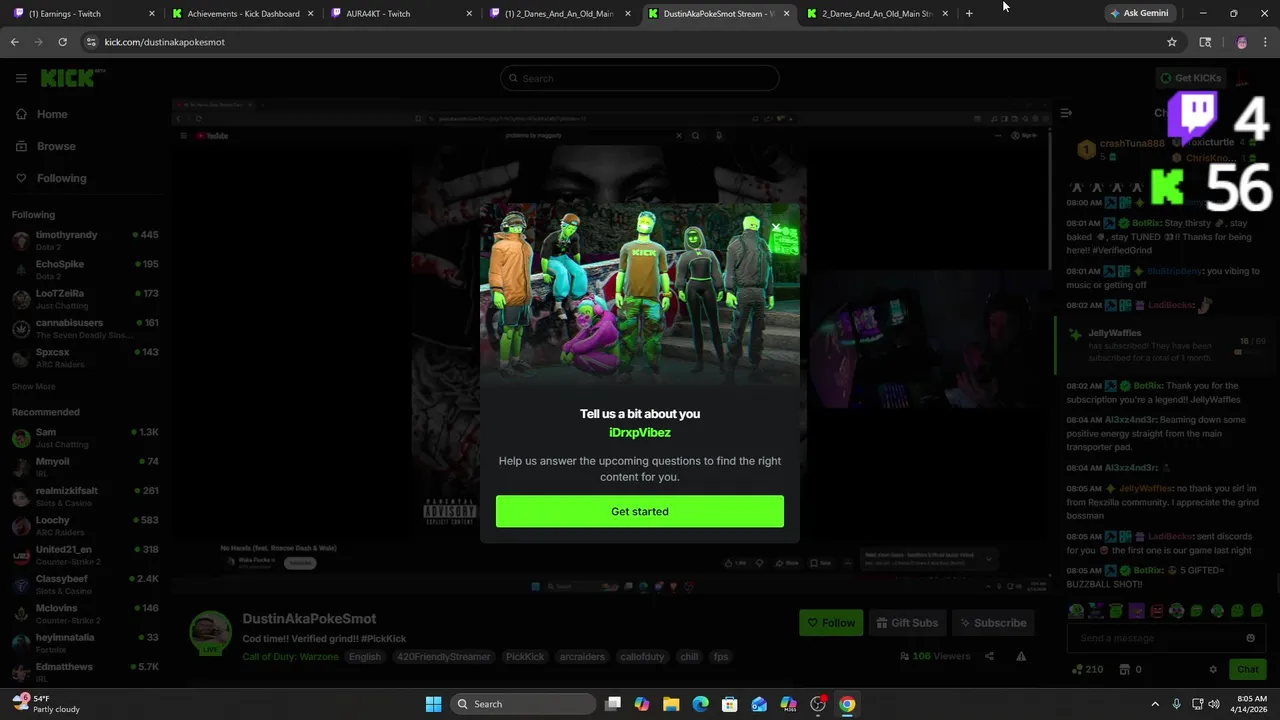
Task: Select the callofduty tag
Action: coord(640,657)
